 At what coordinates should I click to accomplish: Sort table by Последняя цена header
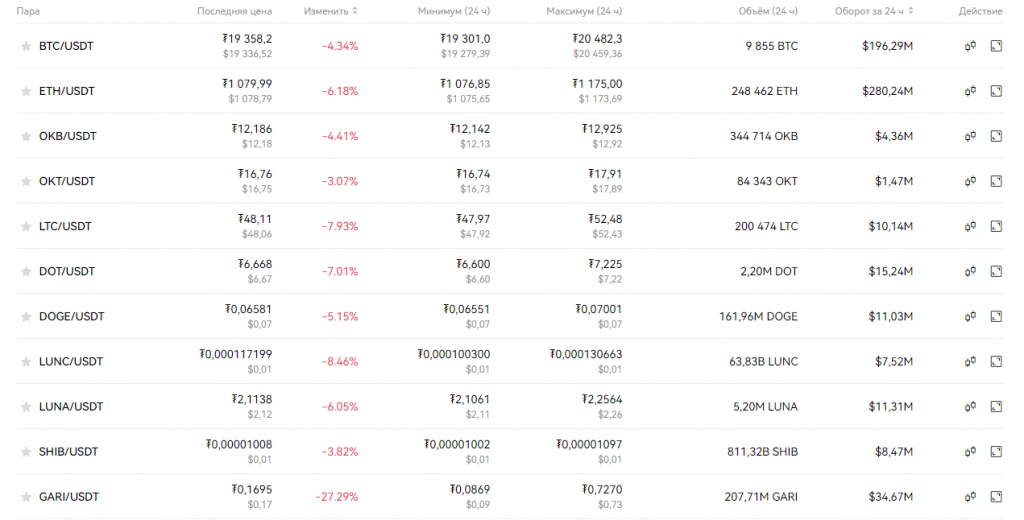(234, 11)
